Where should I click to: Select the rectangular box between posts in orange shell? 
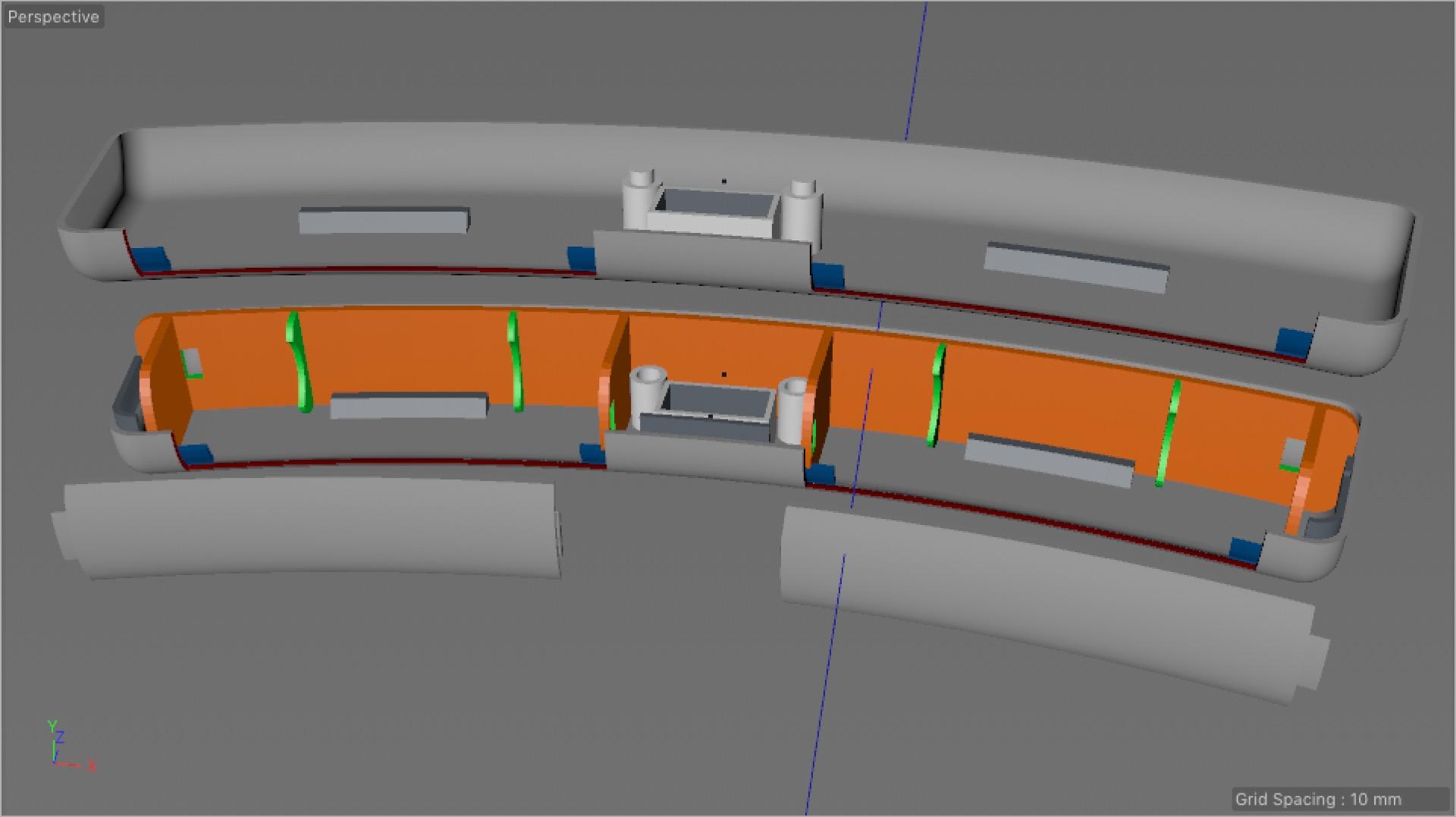[709, 413]
